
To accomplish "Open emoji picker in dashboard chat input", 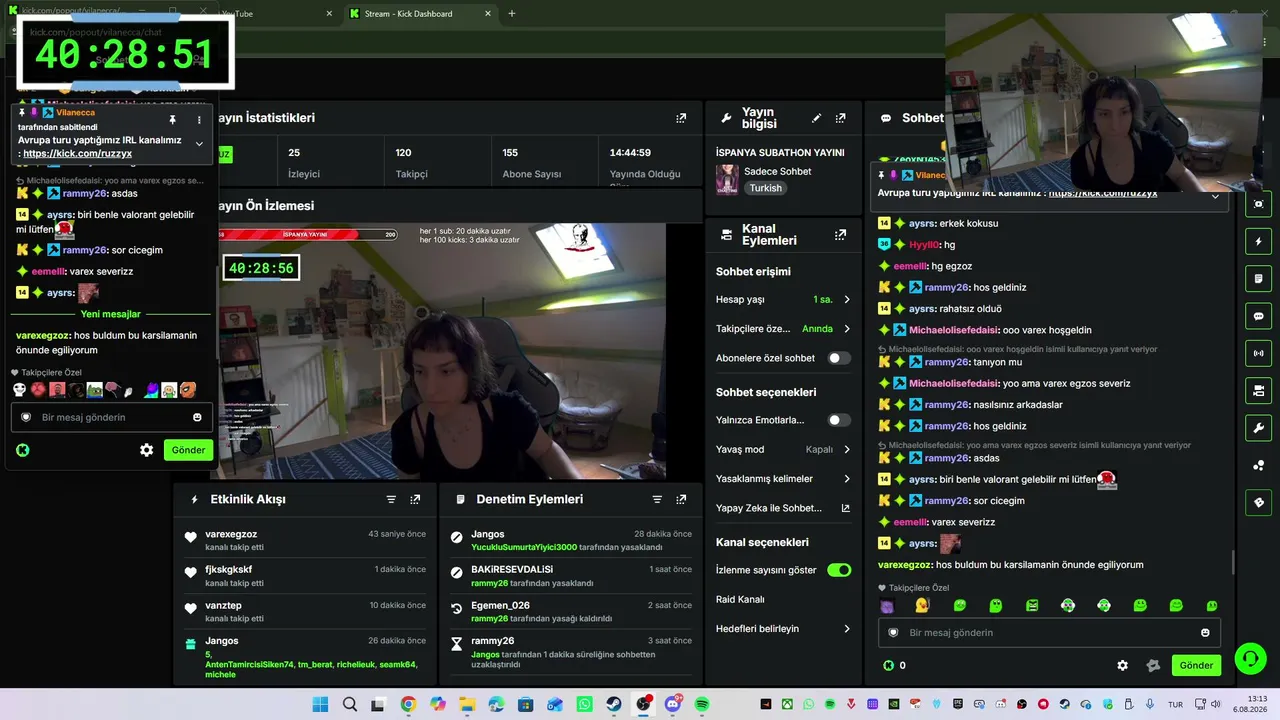I will click(1205, 632).
